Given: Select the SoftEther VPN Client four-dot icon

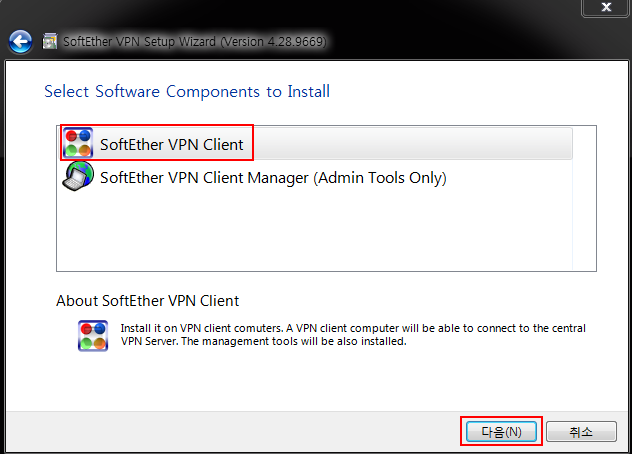Looking at the screenshot, I should point(78,143).
